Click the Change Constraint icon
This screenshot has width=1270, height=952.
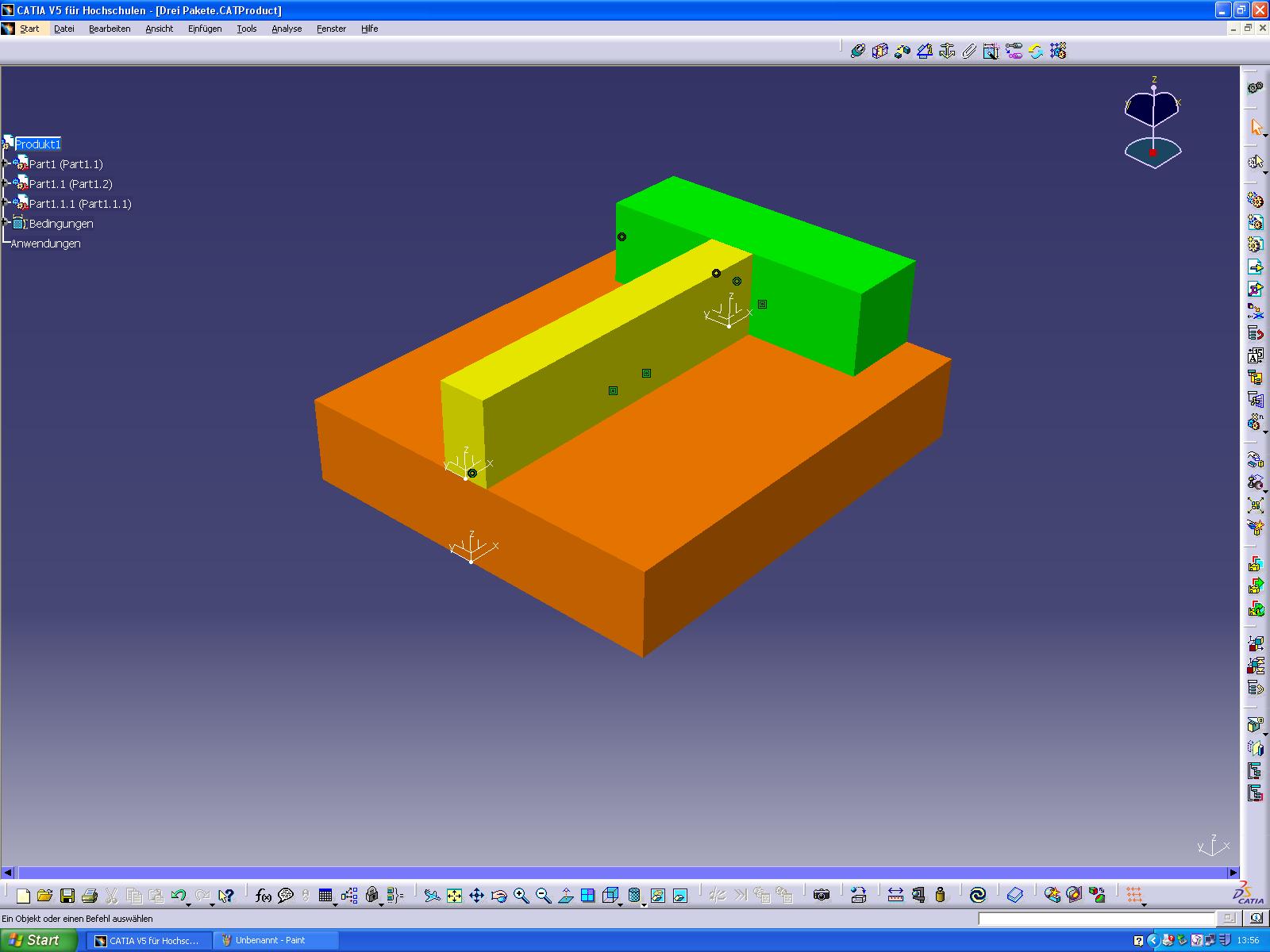pyautogui.click(x=1035, y=51)
